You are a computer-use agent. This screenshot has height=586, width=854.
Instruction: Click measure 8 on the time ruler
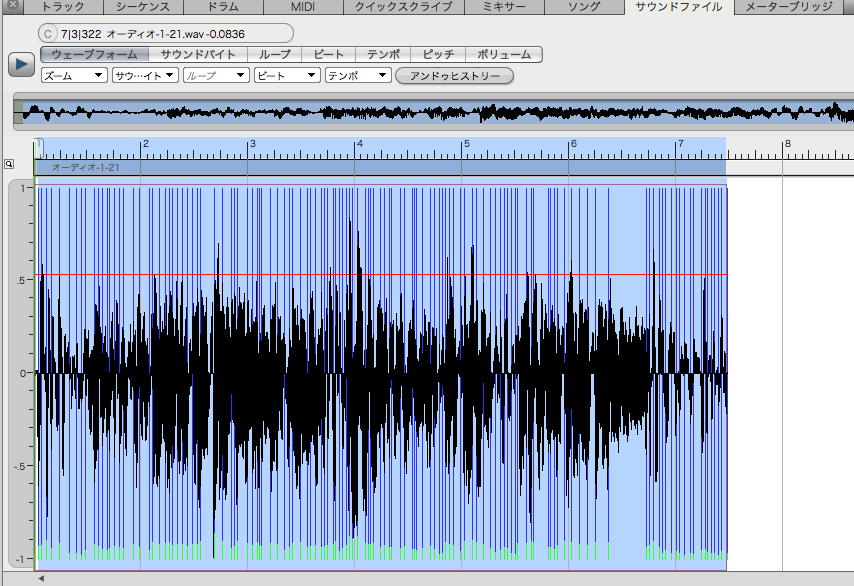coord(787,144)
